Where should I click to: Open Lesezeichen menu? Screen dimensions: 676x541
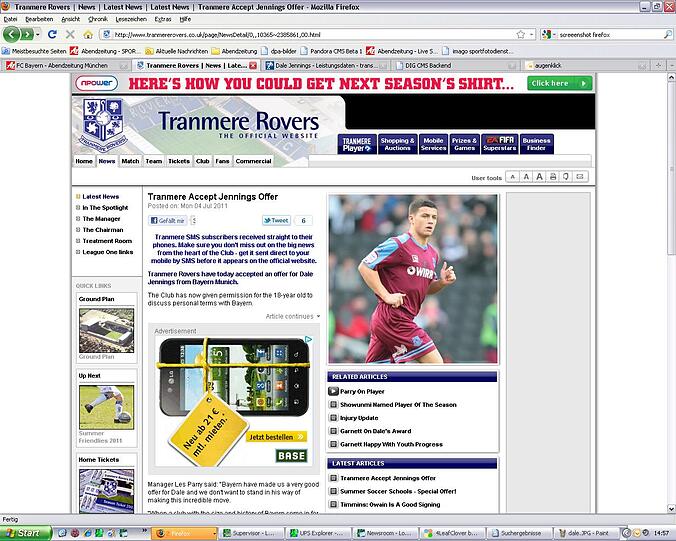(131, 19)
